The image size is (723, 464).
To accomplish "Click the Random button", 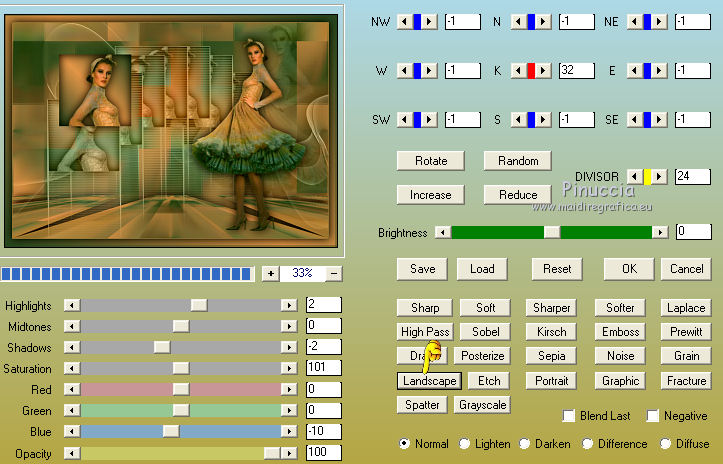I will coord(518,161).
